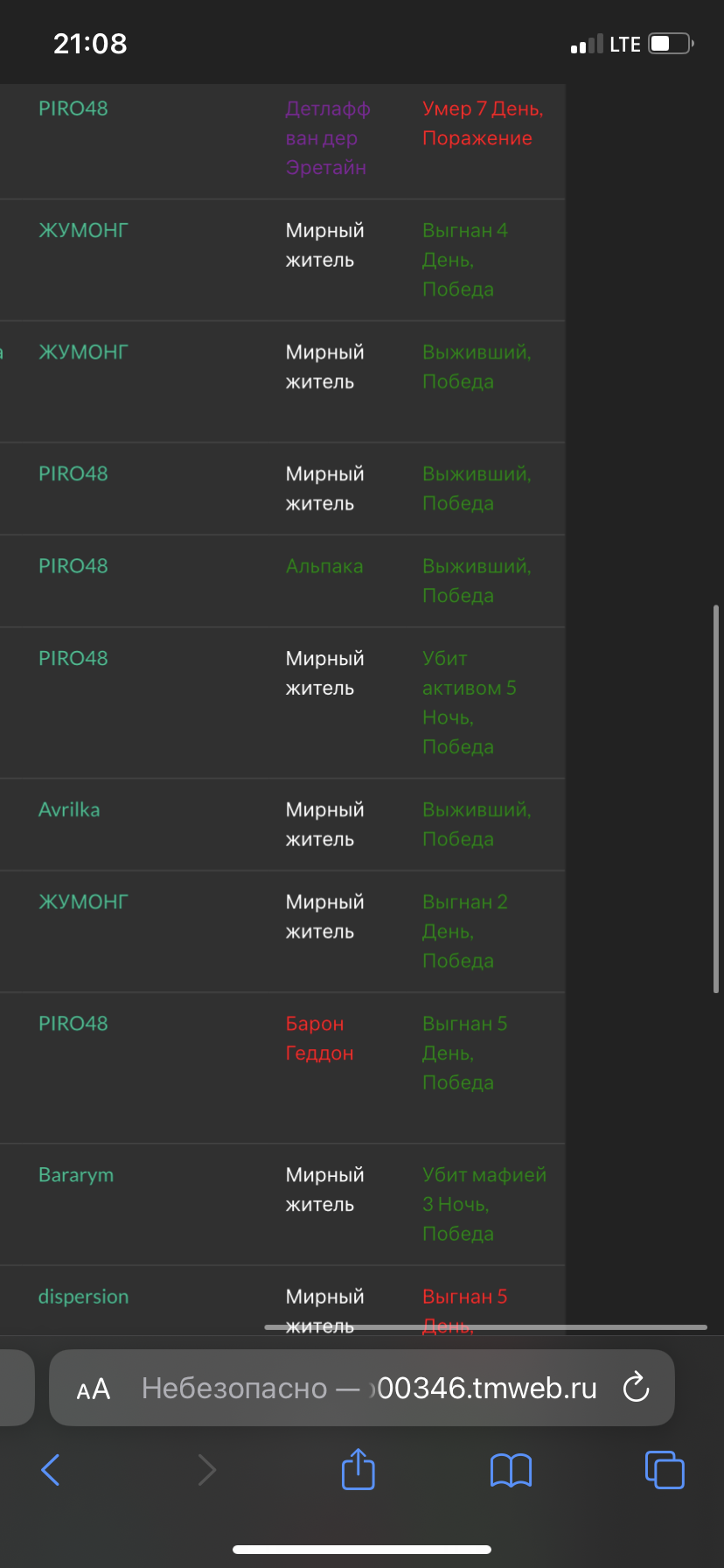Open the dispersion player profile
Viewport: 724px width, 1568px height.
click(x=83, y=1296)
